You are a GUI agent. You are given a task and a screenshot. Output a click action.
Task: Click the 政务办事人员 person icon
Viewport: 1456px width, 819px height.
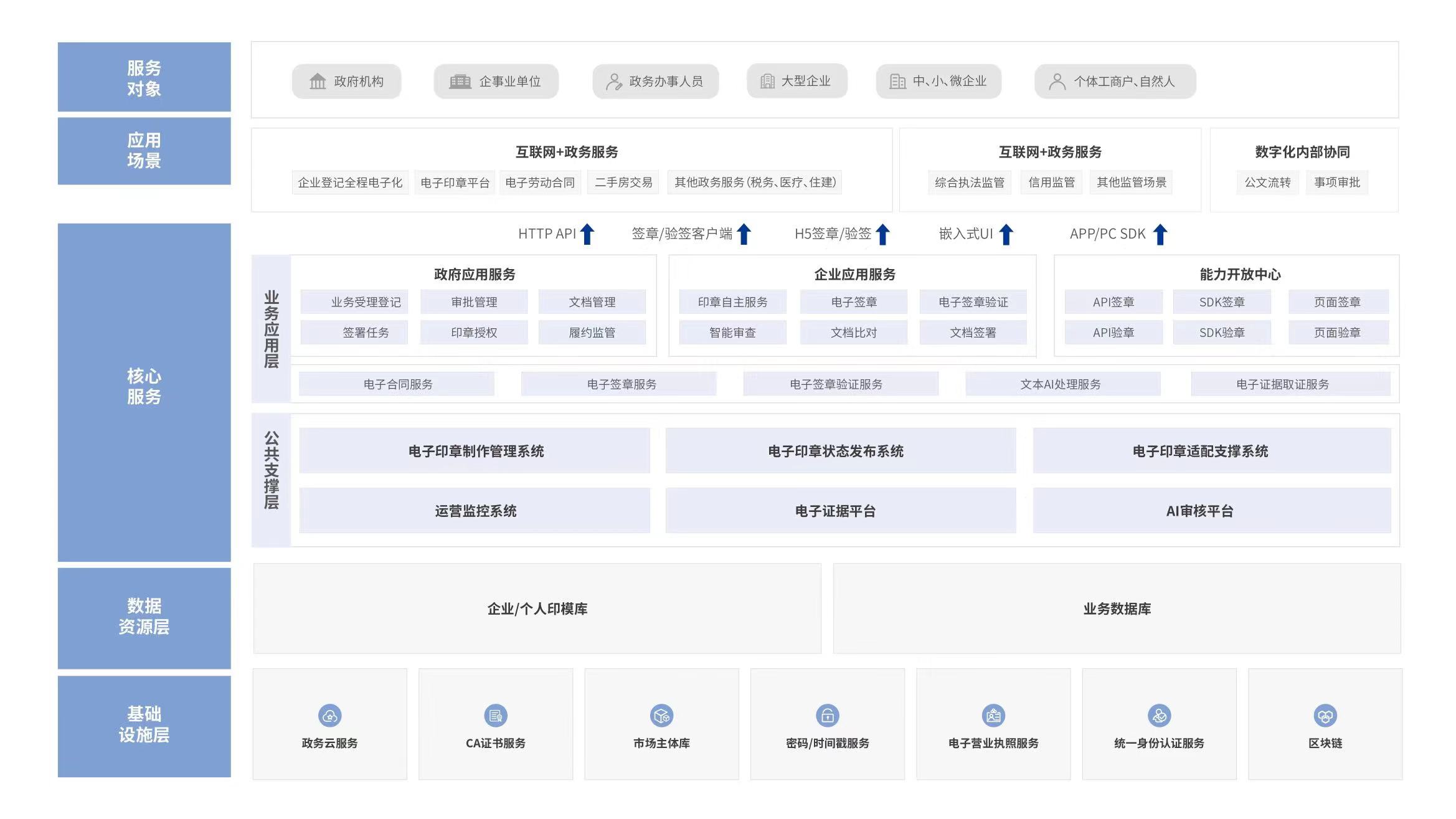point(613,81)
